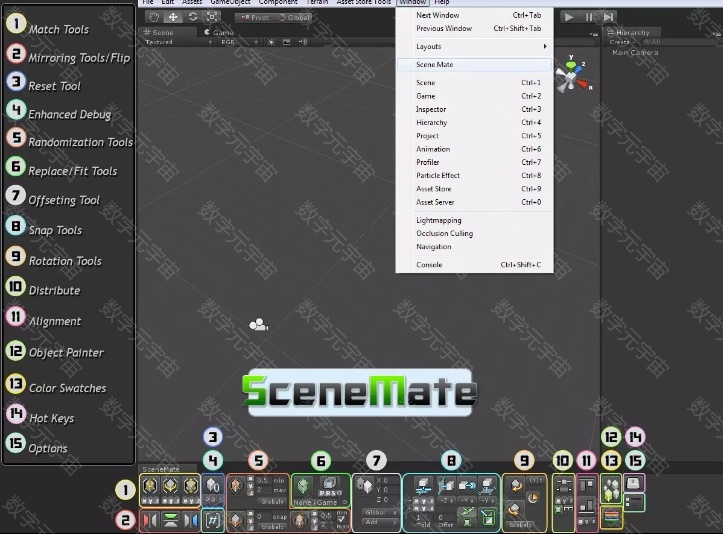Open the Layouts submenu
The image size is (723, 534).
pyautogui.click(x=475, y=47)
